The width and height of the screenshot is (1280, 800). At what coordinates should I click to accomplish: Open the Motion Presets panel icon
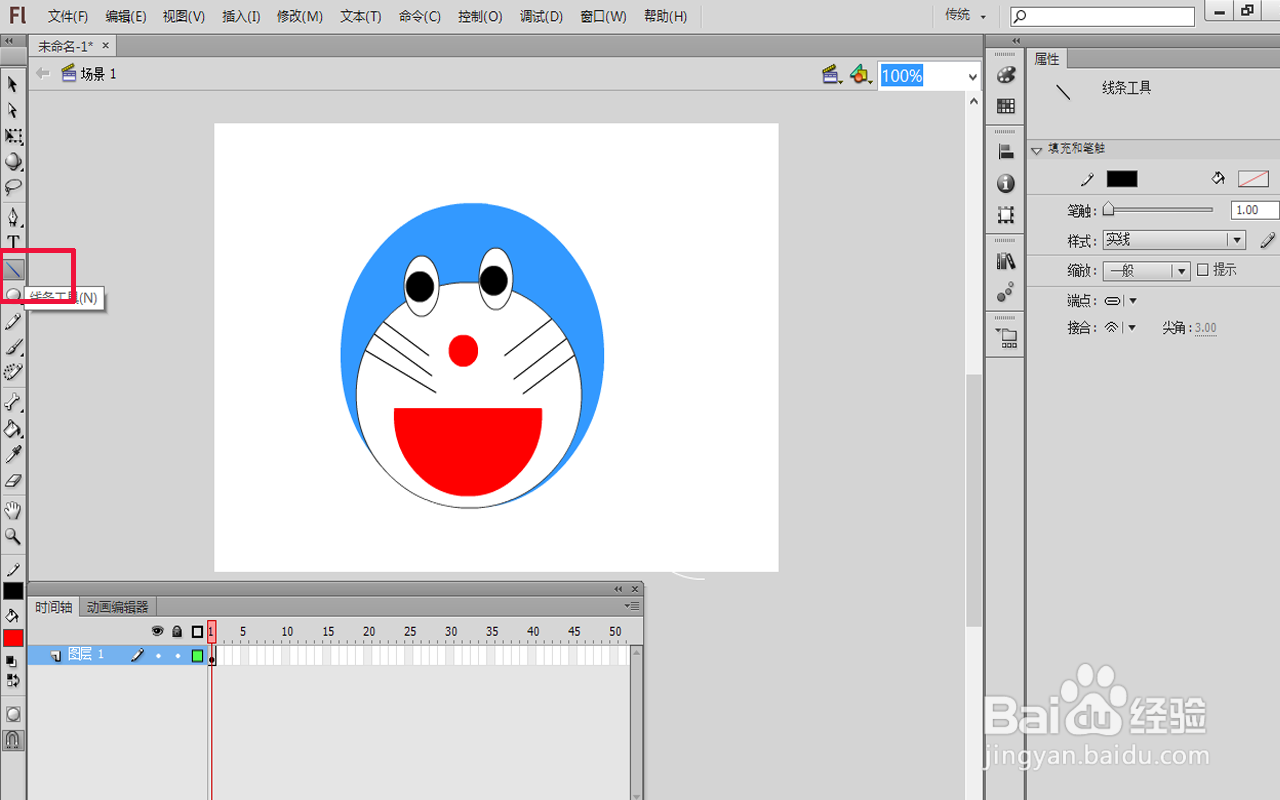pyautogui.click(x=1006, y=292)
